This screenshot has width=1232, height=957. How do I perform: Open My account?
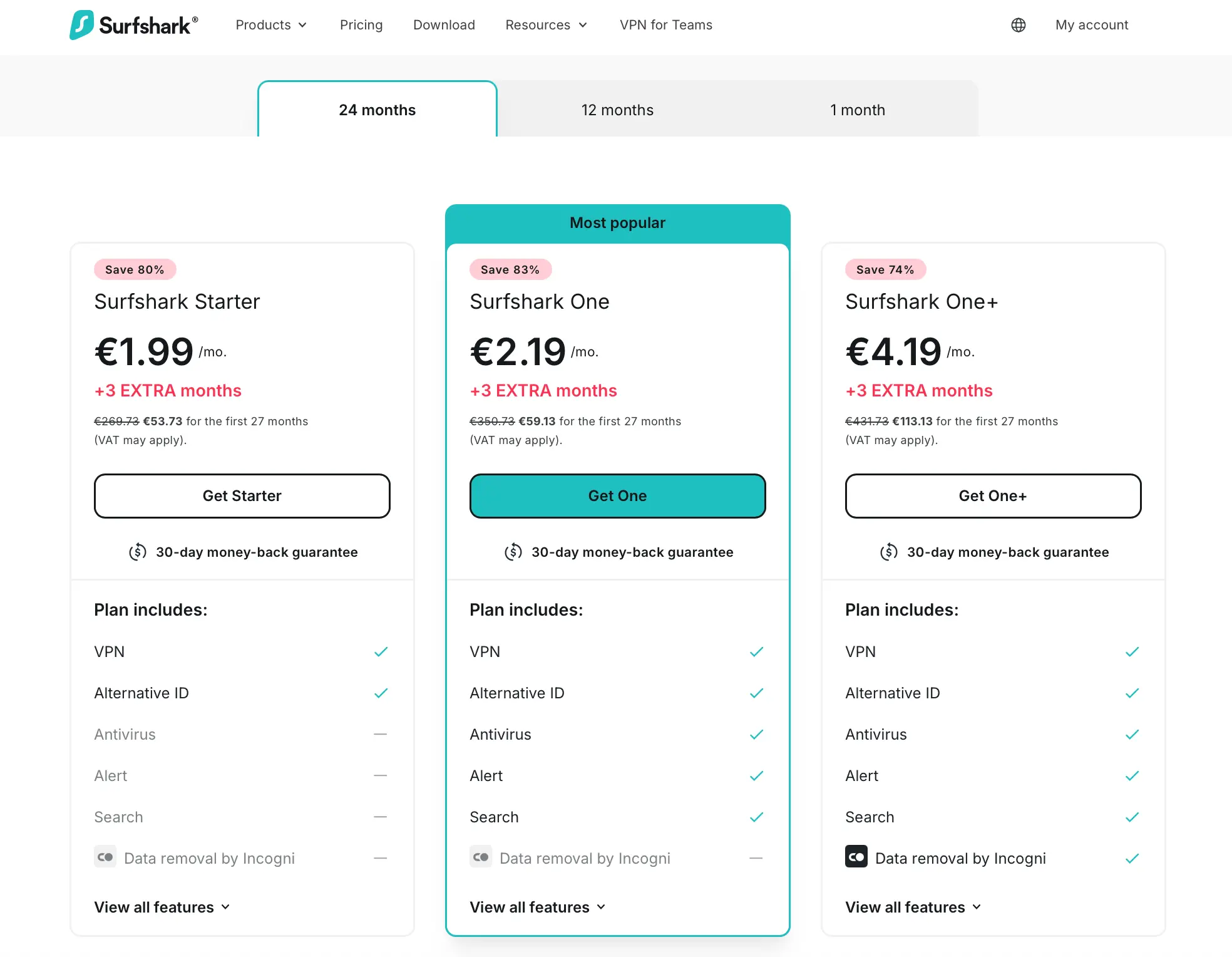[x=1092, y=25]
